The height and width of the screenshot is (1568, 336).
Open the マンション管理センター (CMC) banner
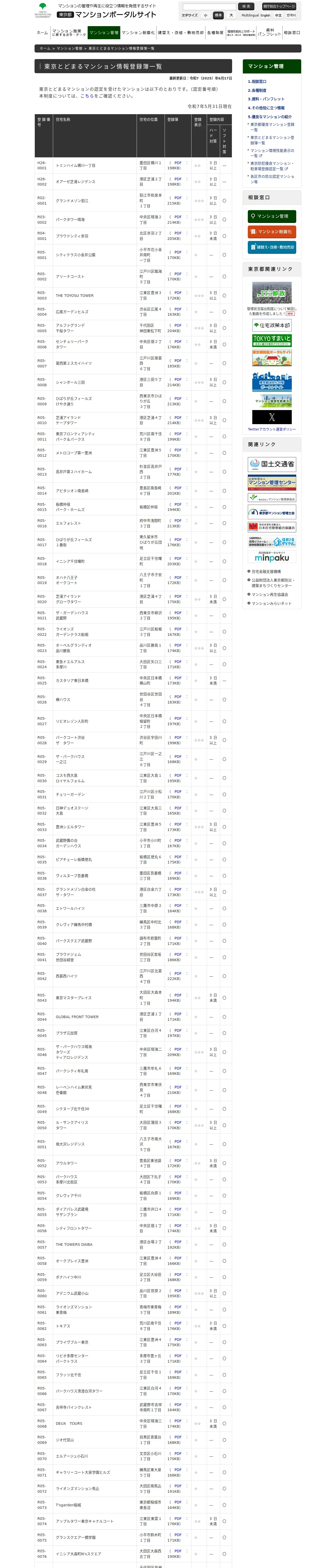tap(271, 483)
